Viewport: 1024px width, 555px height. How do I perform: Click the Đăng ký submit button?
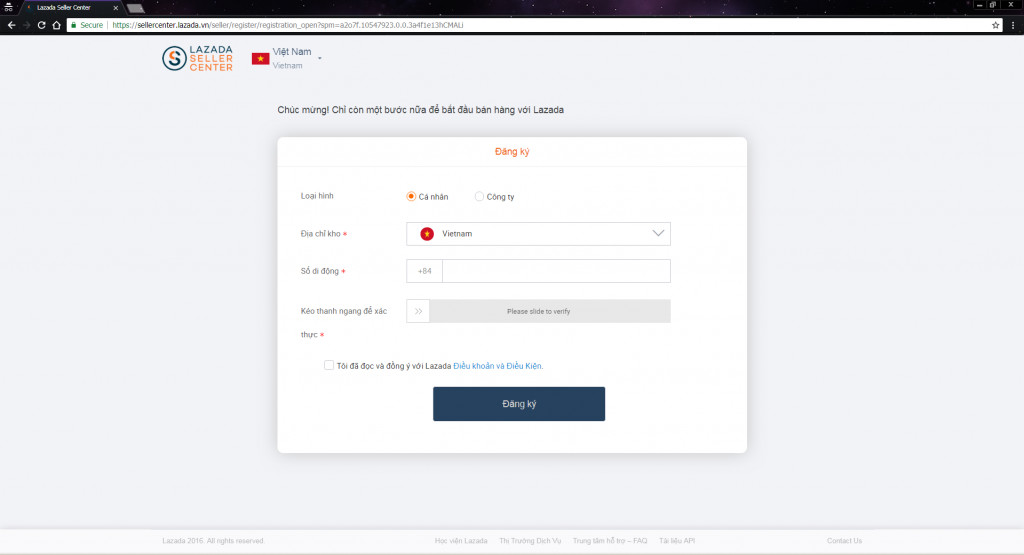tap(519, 404)
